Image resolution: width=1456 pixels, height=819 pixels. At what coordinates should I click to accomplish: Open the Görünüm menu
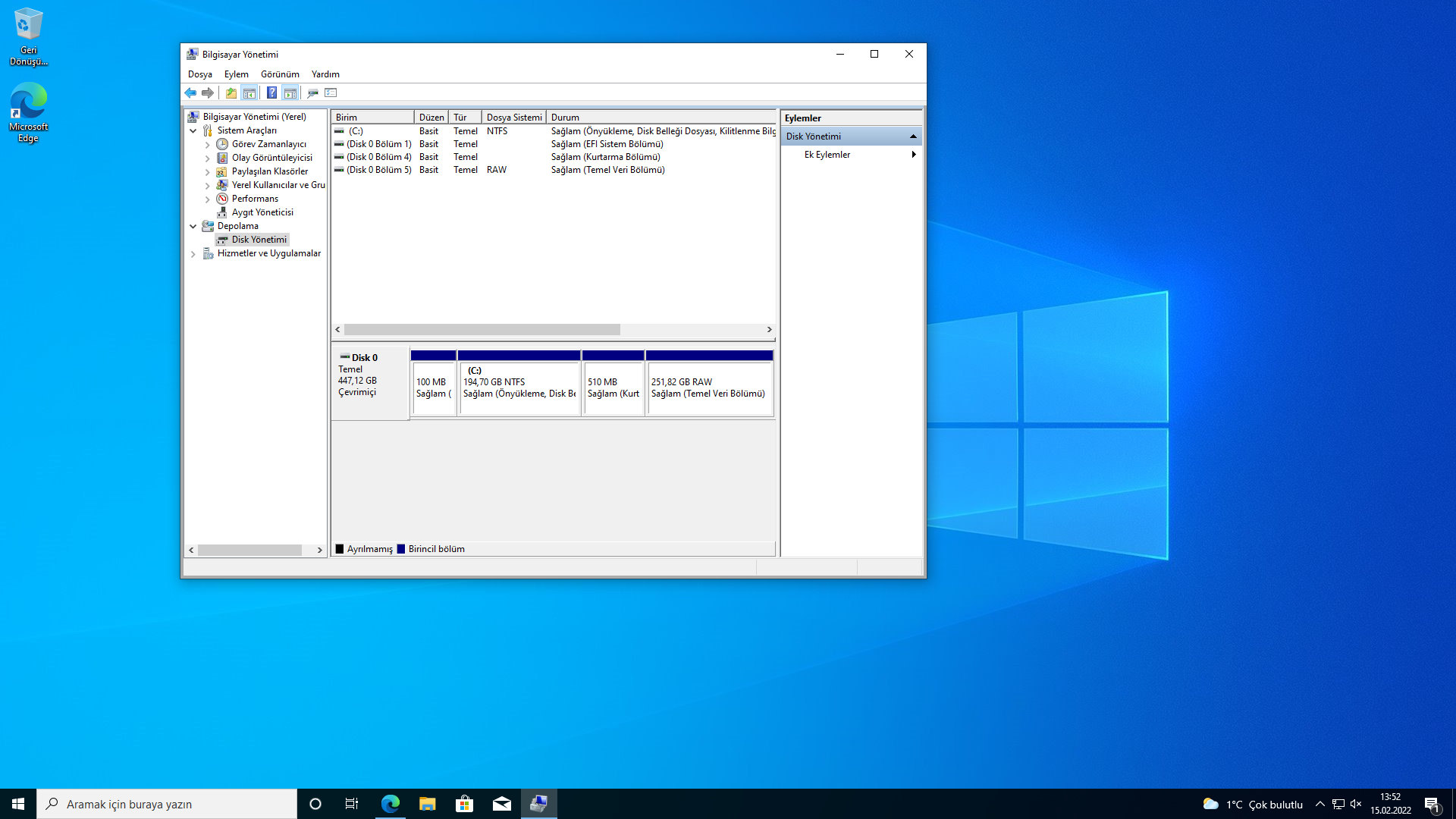(280, 74)
